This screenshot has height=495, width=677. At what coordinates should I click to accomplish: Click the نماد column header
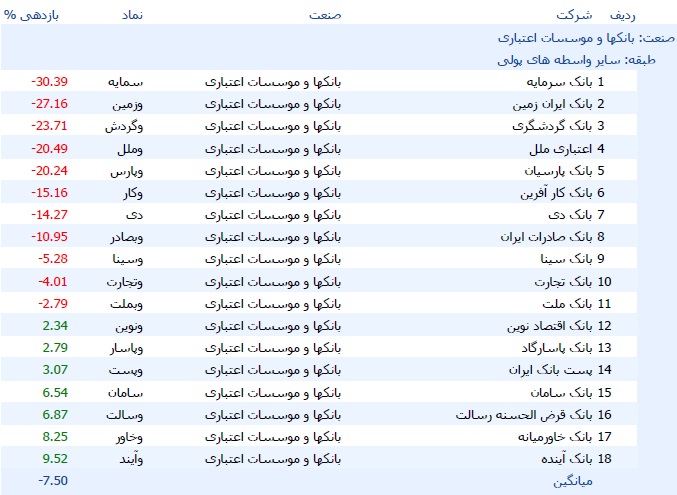tap(132, 15)
